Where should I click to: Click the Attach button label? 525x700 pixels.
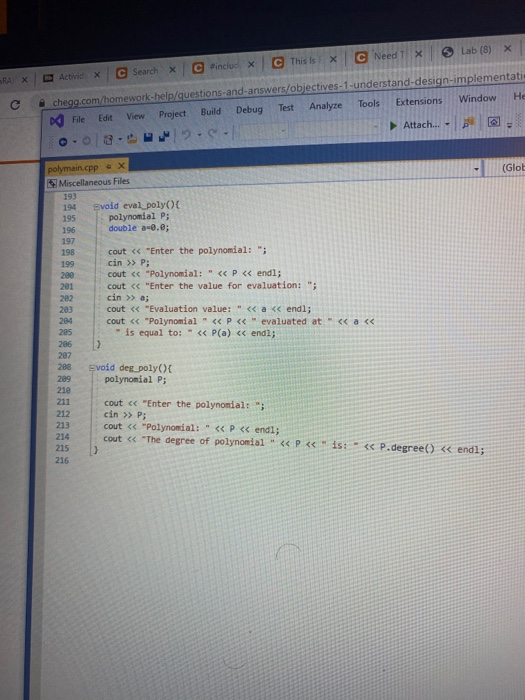coord(421,125)
